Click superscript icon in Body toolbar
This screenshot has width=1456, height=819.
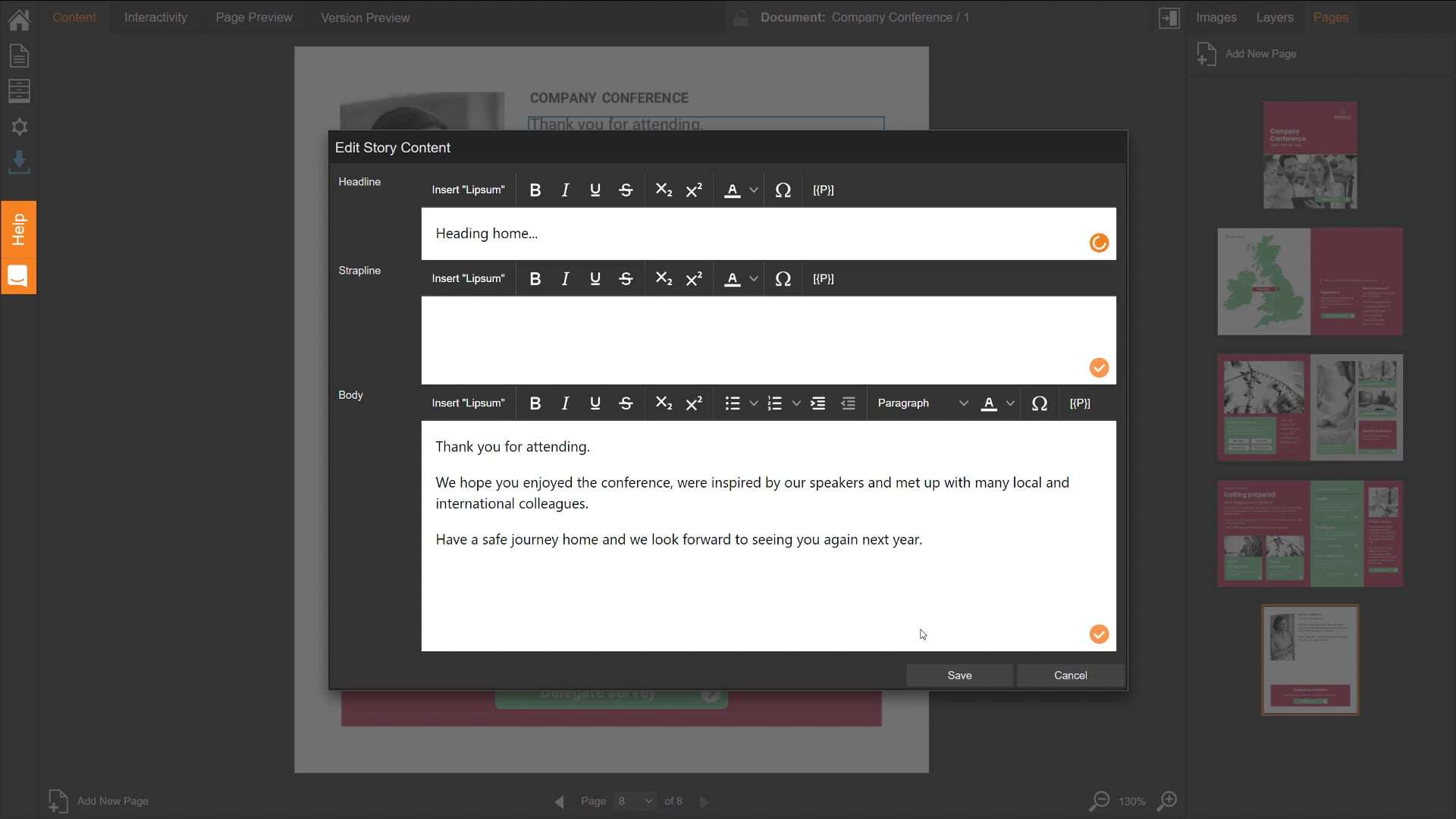coord(694,403)
